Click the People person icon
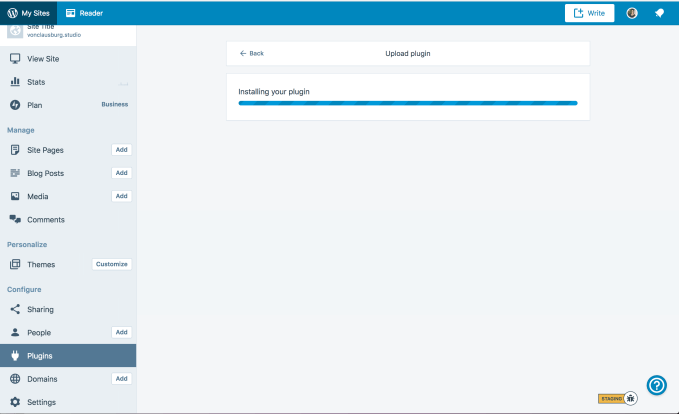This screenshot has height=414, width=679. pyautogui.click(x=15, y=332)
